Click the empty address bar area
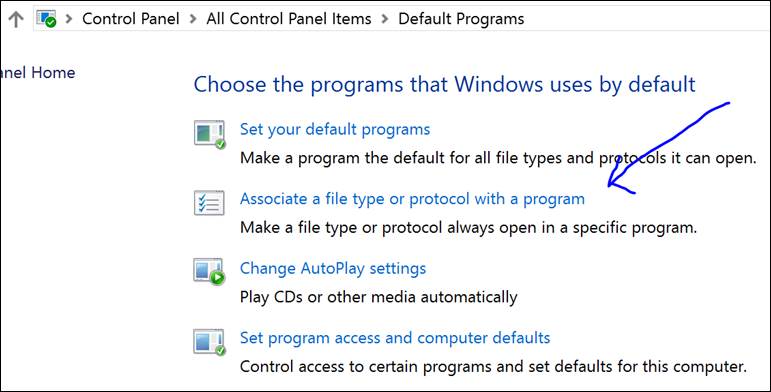771x392 pixels. pyautogui.click(x=647, y=19)
